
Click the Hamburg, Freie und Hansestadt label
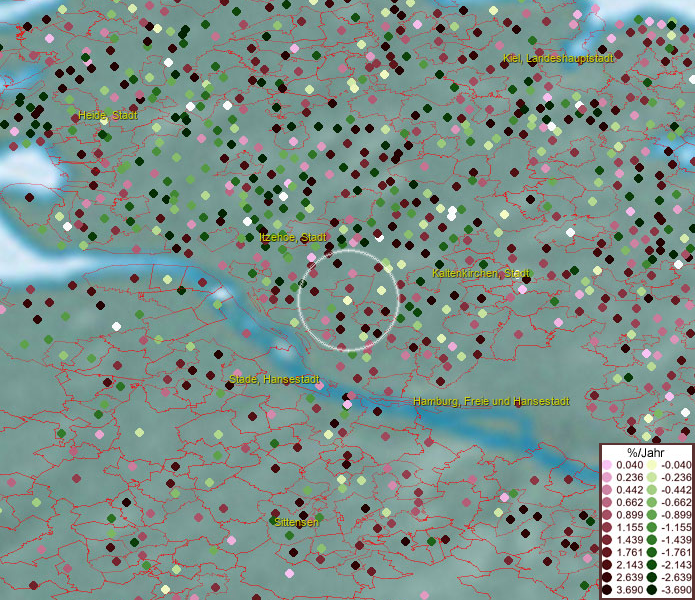pos(491,401)
